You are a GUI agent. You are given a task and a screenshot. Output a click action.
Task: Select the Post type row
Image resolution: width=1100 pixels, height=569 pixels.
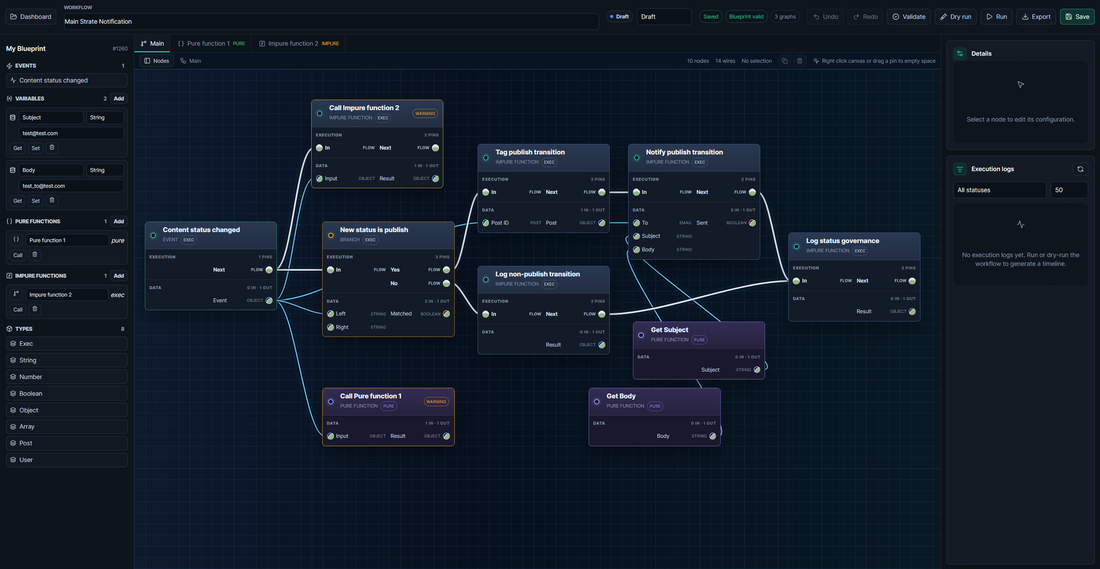[x=67, y=443]
